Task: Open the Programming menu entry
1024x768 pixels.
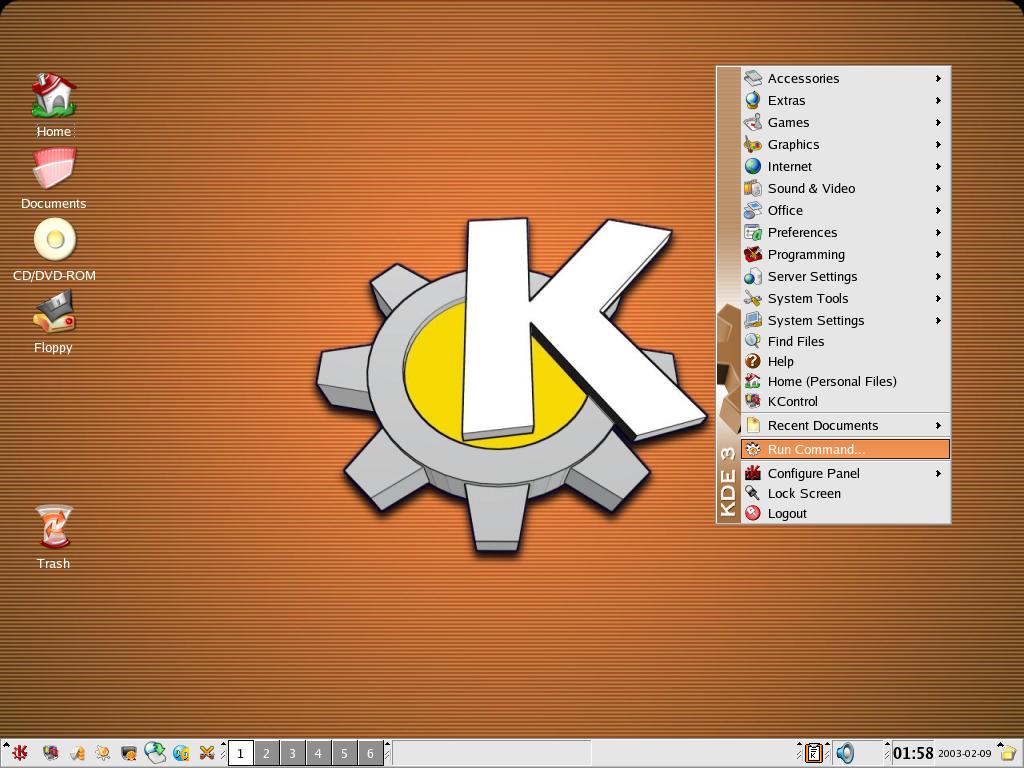Action: click(845, 255)
